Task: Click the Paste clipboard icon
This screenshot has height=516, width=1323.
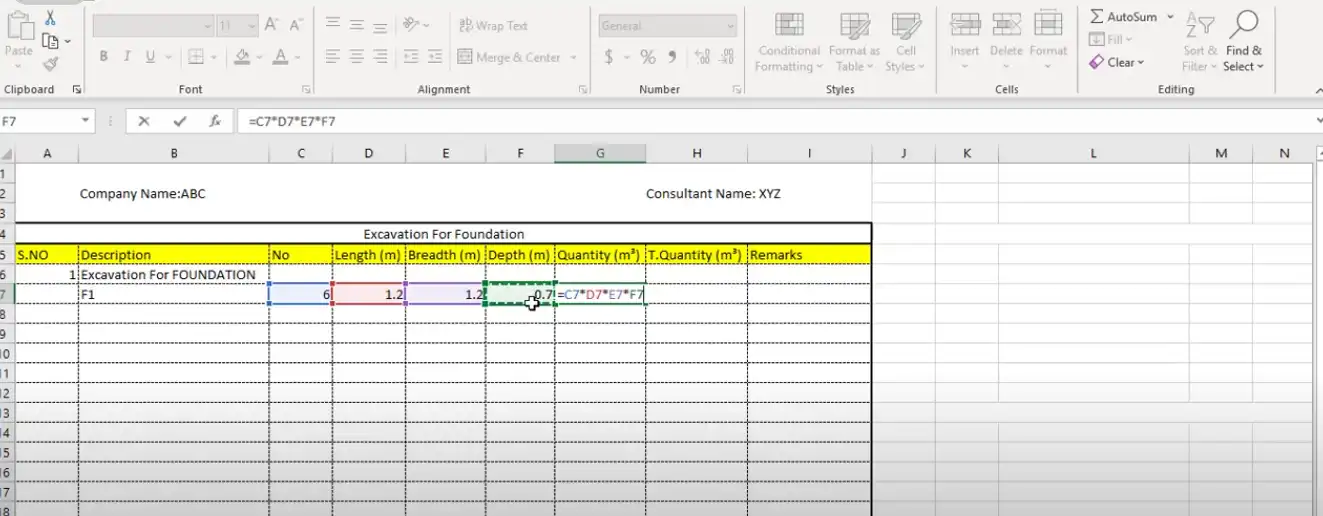Action: (19, 27)
